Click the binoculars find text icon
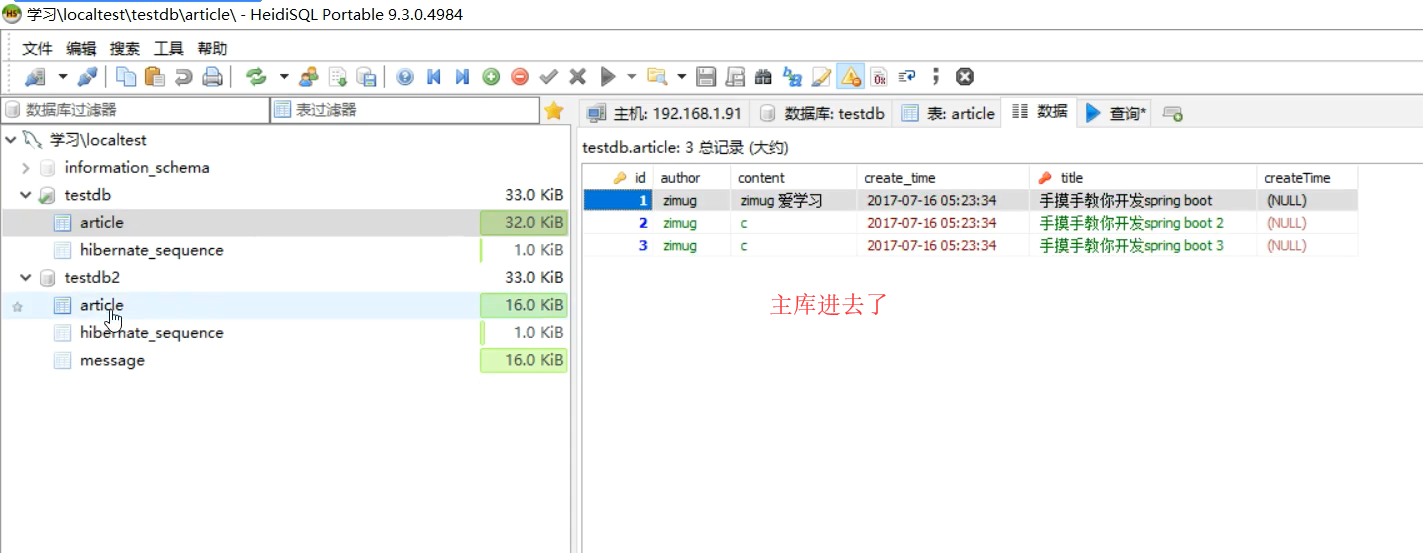The image size is (1423, 553). pyautogui.click(x=764, y=76)
